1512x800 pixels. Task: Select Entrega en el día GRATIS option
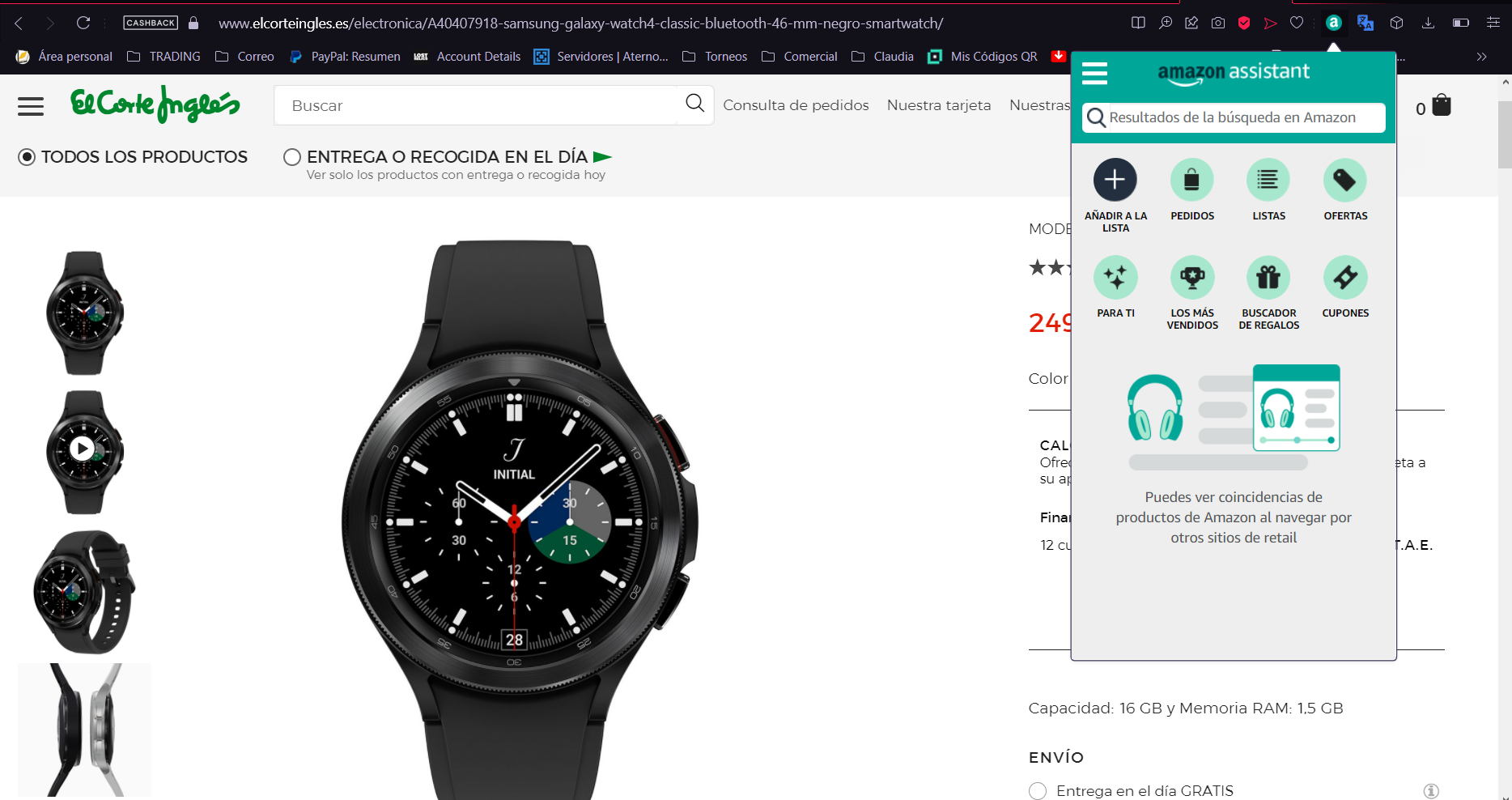[x=1038, y=791]
